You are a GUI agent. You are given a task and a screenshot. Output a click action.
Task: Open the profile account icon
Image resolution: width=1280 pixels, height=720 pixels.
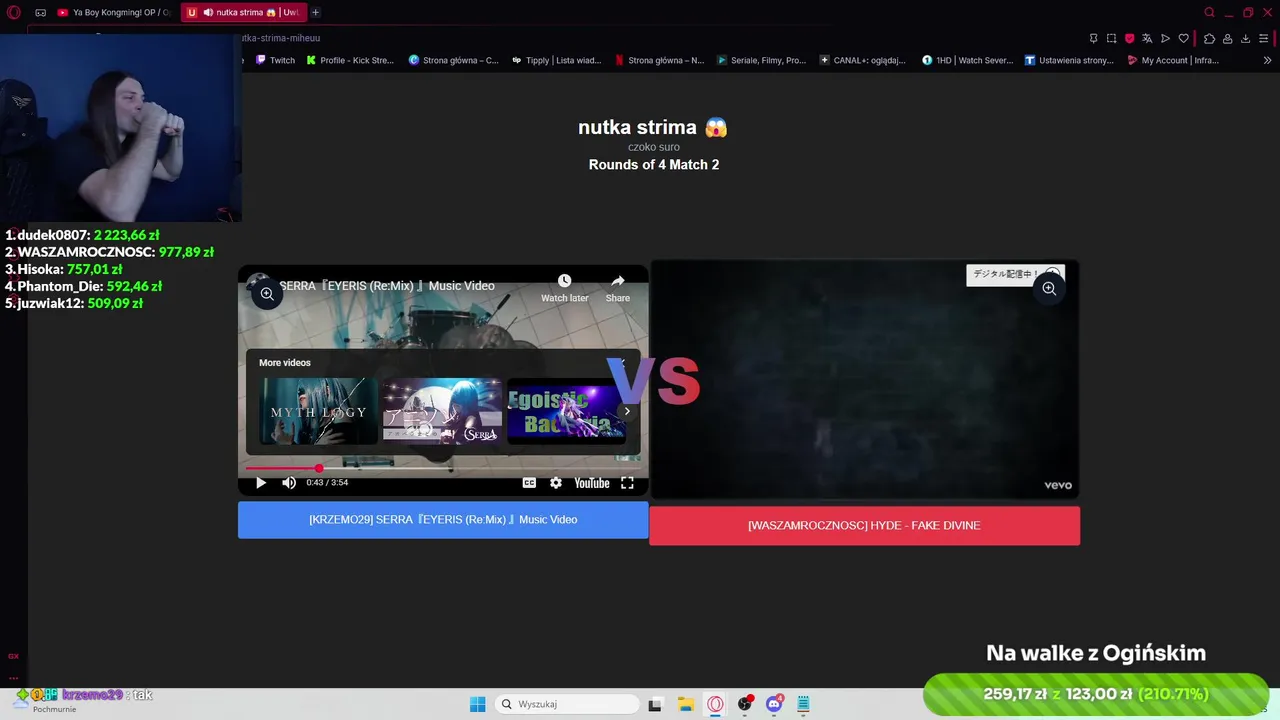[x=1227, y=38]
